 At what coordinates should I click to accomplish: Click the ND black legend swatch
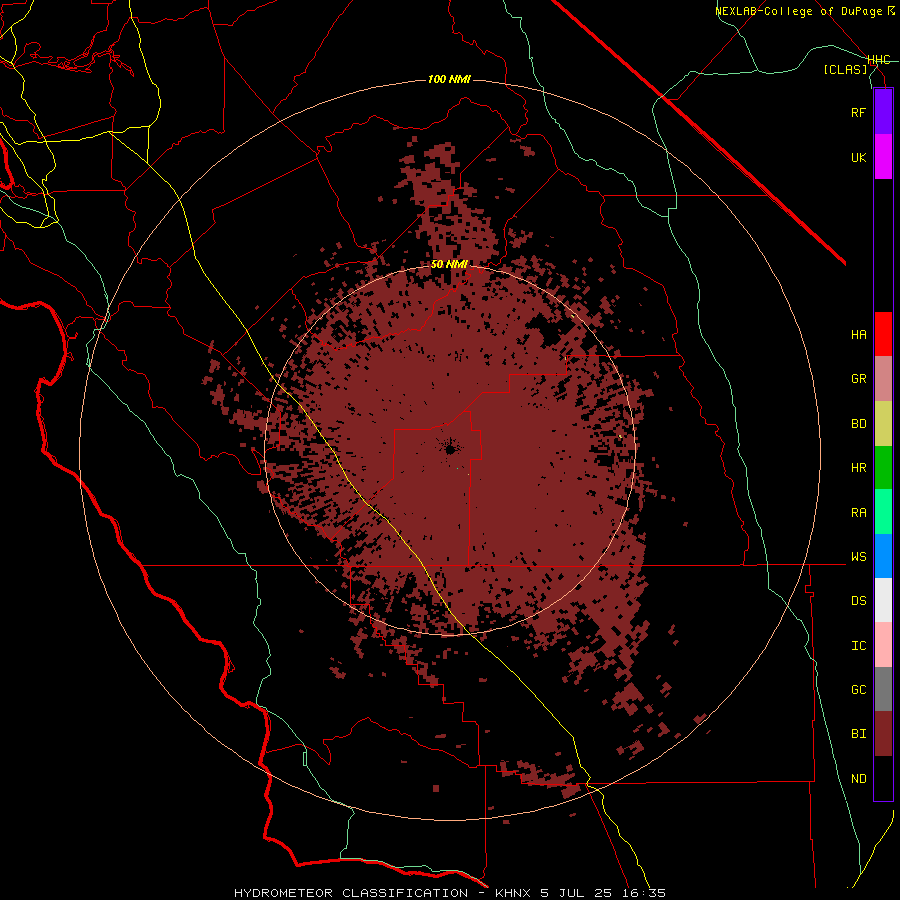point(883,778)
